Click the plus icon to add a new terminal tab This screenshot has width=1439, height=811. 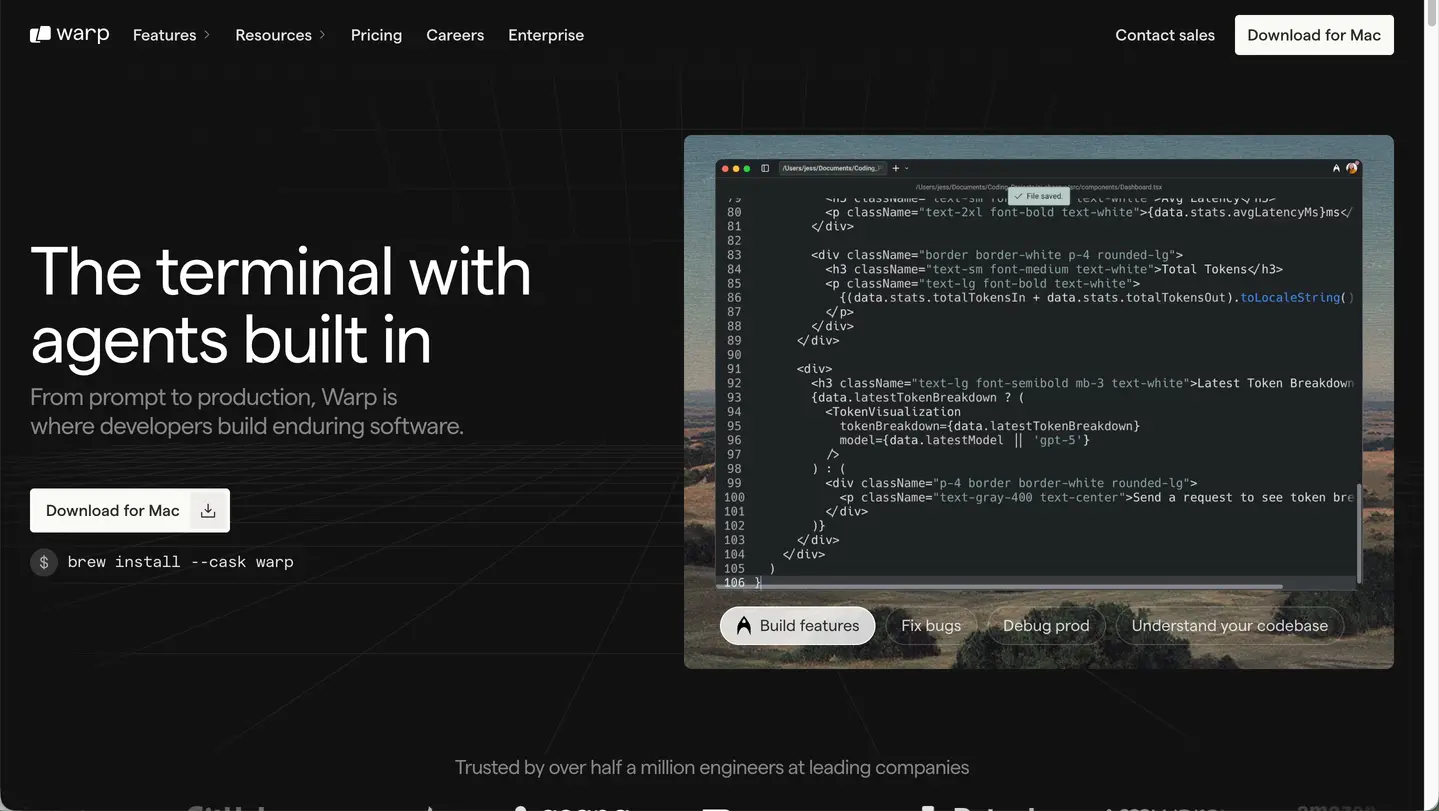click(896, 168)
